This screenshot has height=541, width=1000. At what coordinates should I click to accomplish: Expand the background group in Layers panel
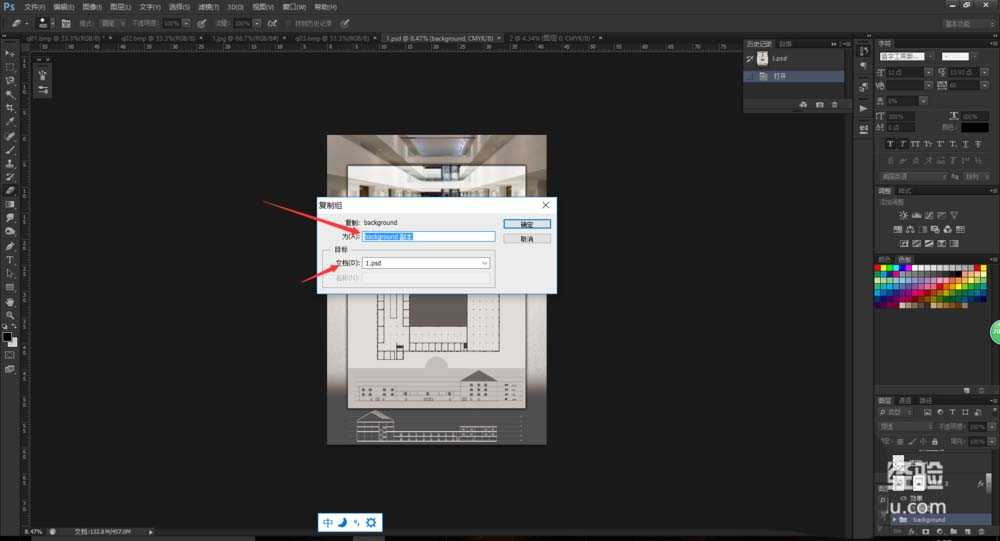(x=893, y=519)
